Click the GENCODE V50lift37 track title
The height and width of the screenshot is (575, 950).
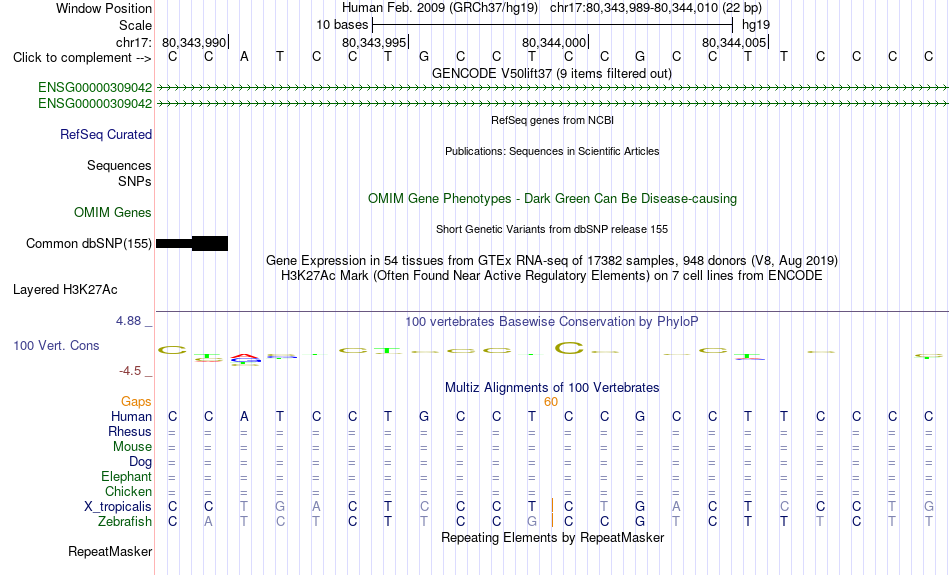tap(551, 73)
